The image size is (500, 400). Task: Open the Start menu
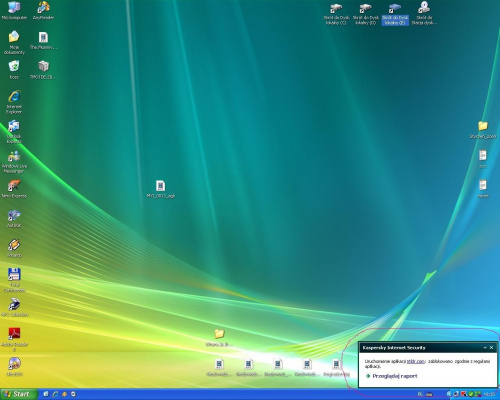point(17,394)
